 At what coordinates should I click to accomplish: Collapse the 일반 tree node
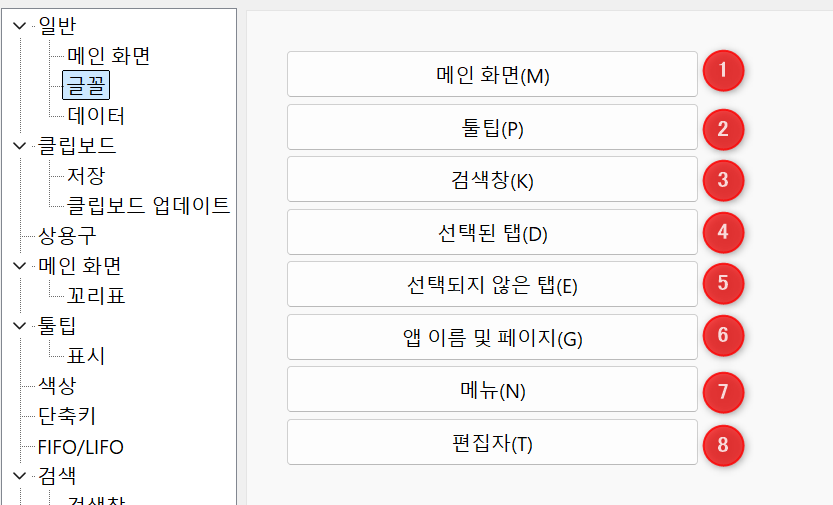pyautogui.click(x=20, y=25)
